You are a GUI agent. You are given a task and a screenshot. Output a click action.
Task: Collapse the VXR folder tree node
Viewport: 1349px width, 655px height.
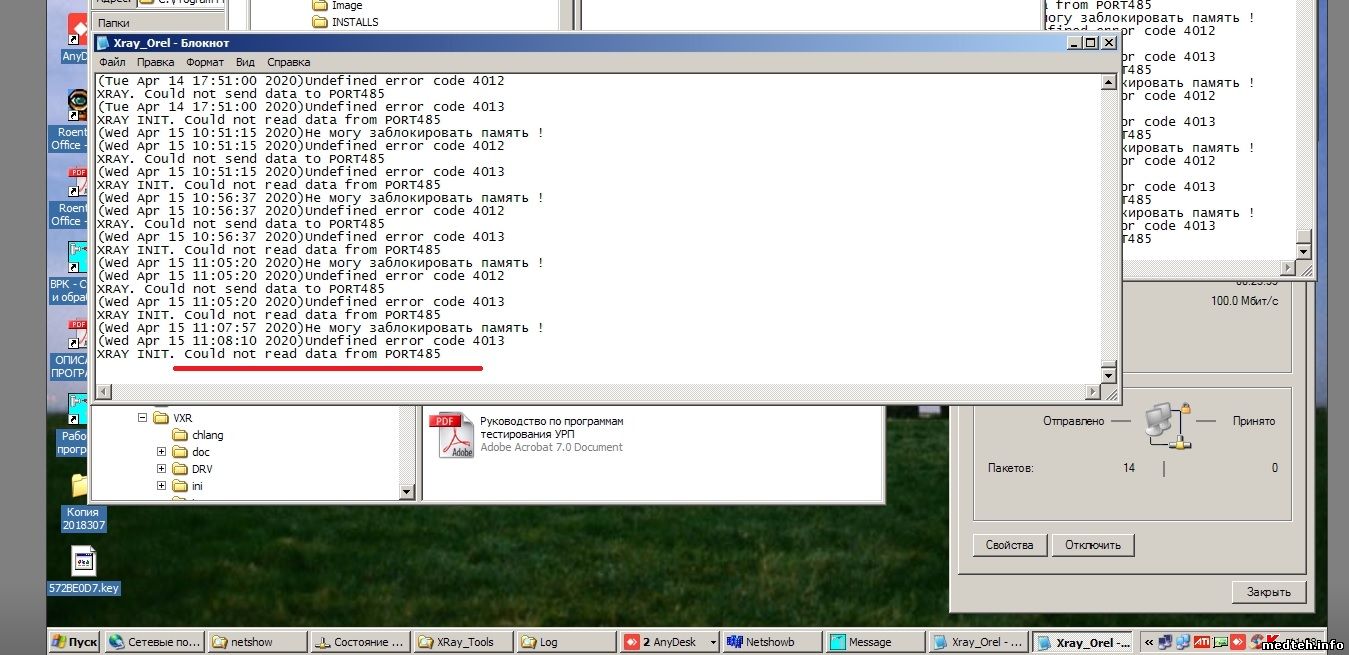(x=143, y=418)
